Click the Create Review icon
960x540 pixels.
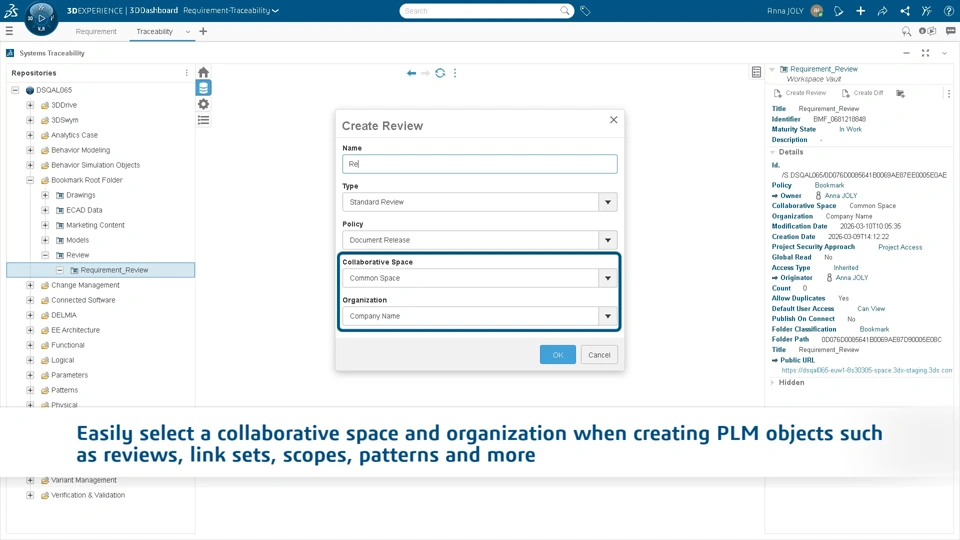(778, 93)
